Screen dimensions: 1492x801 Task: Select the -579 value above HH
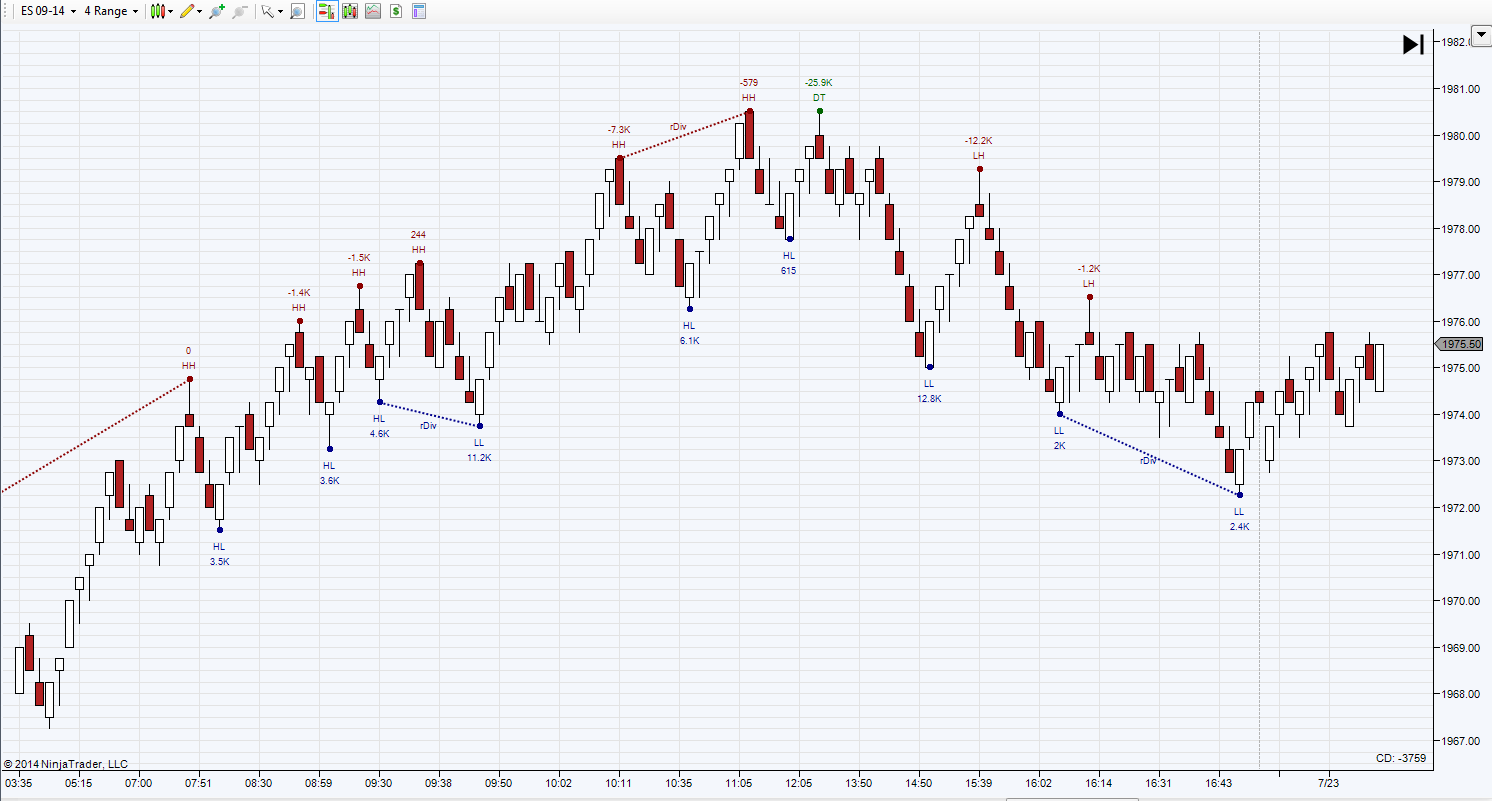749,82
